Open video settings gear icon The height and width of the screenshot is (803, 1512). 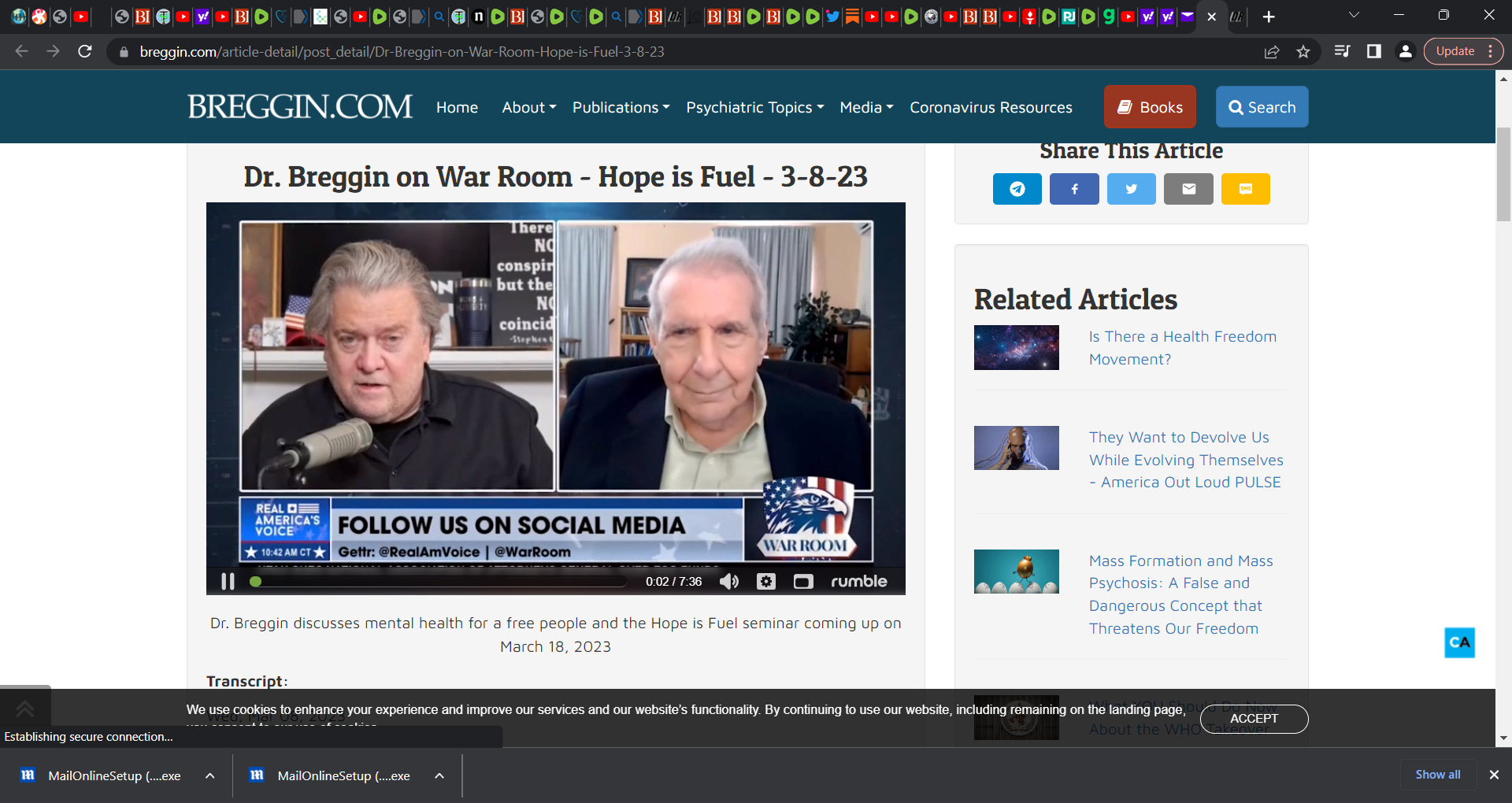pos(766,581)
